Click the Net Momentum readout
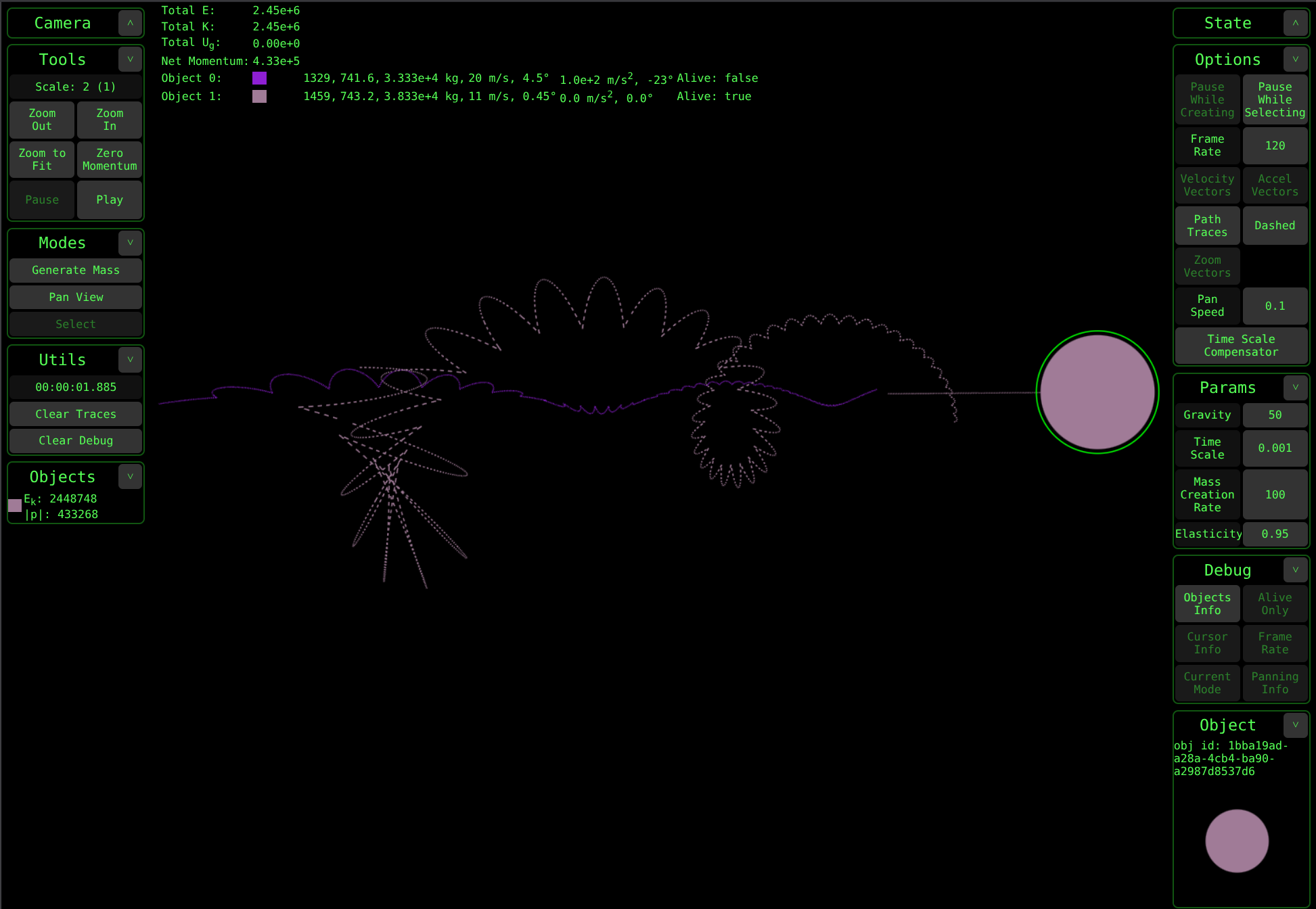Viewport: 1316px width, 909px height. point(231,61)
